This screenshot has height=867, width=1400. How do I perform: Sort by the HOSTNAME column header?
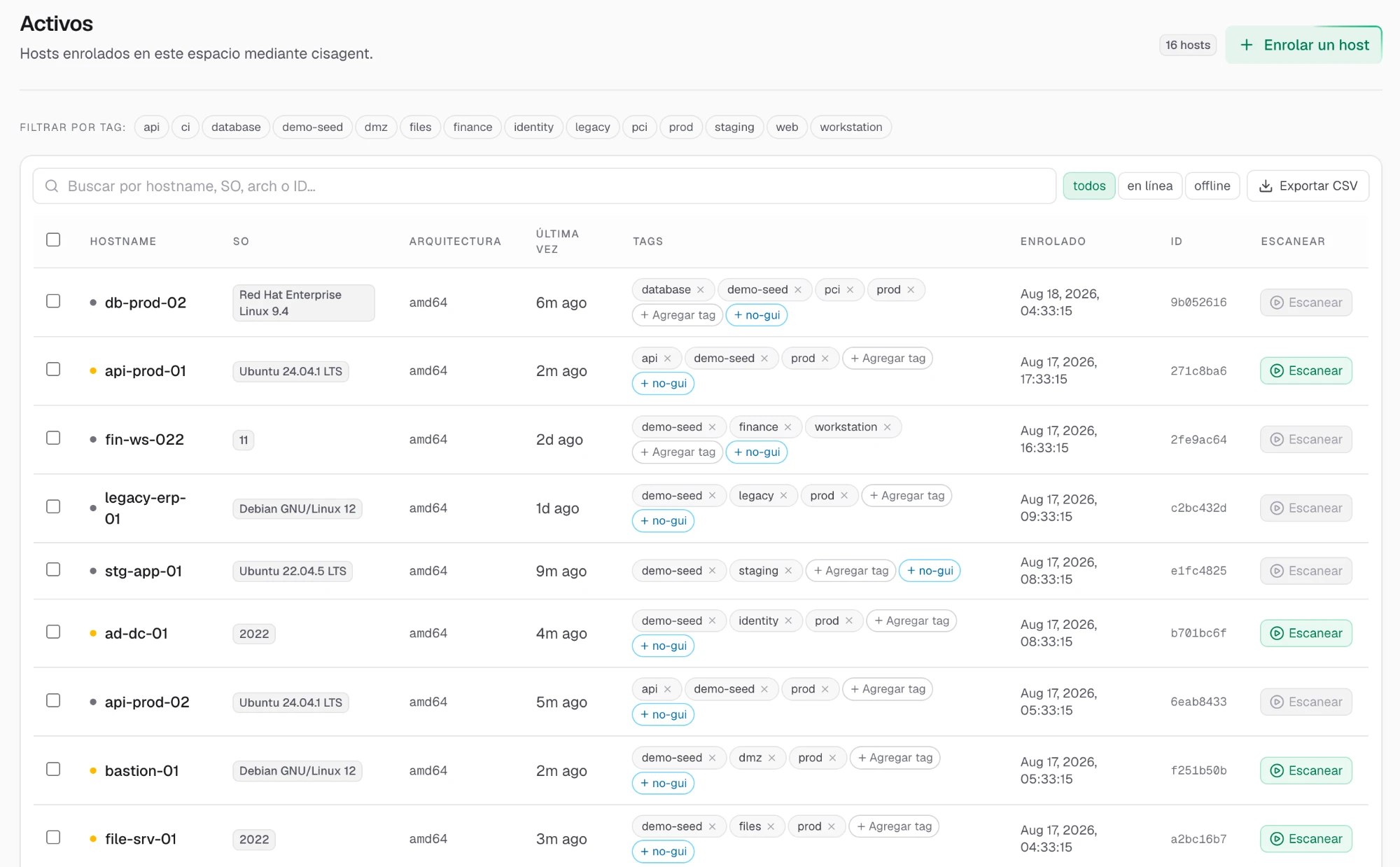tap(123, 242)
